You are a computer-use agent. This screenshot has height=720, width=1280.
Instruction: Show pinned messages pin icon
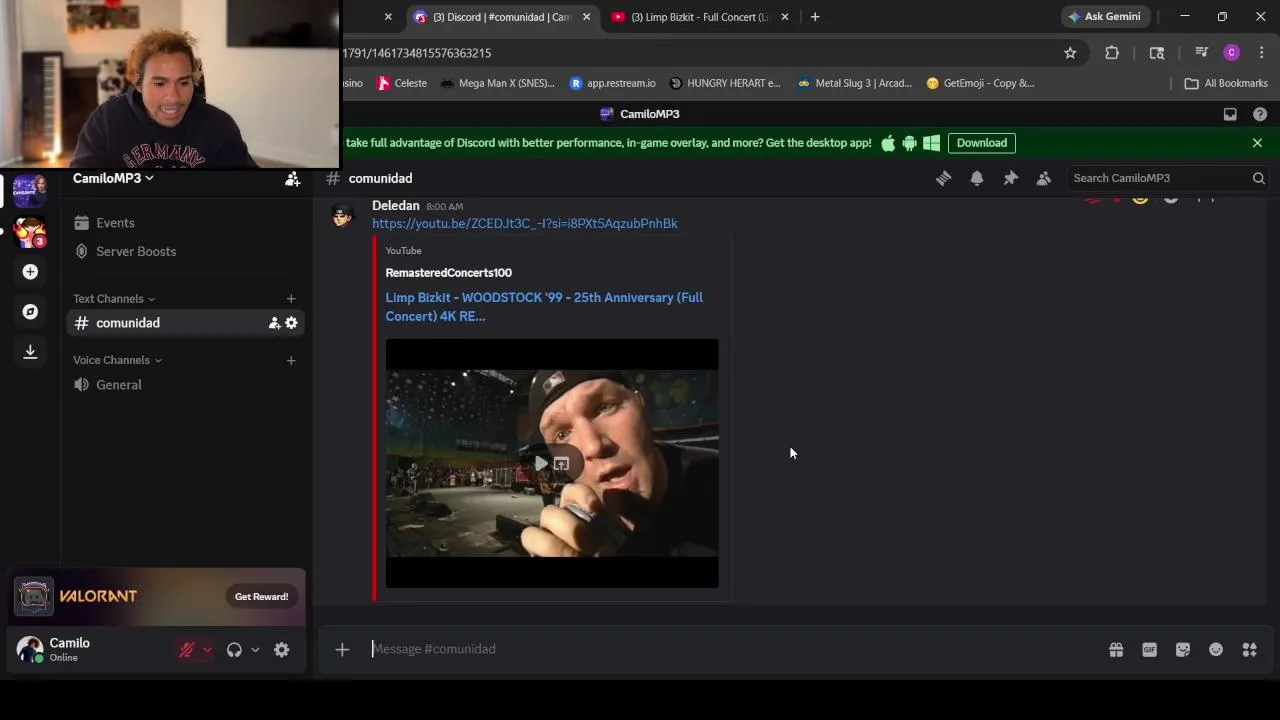click(1010, 178)
